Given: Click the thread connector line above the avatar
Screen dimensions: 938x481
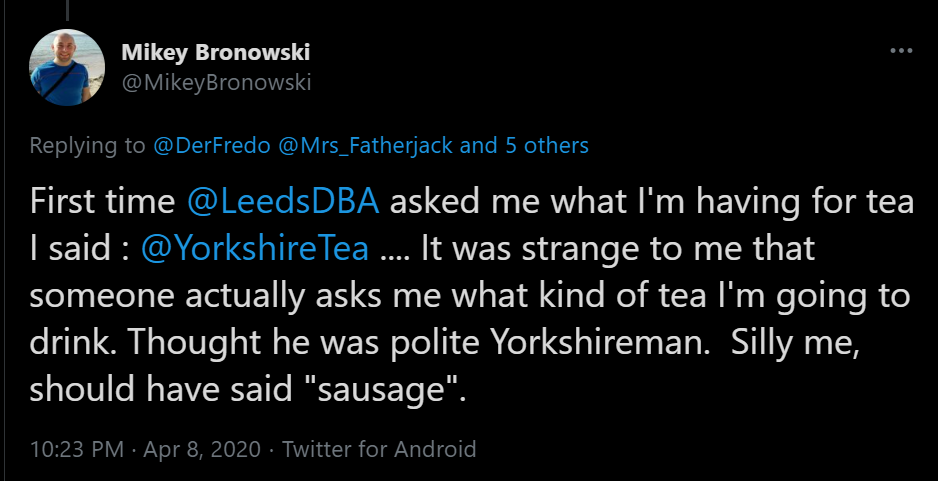Looking at the screenshot, I should [x=67, y=10].
